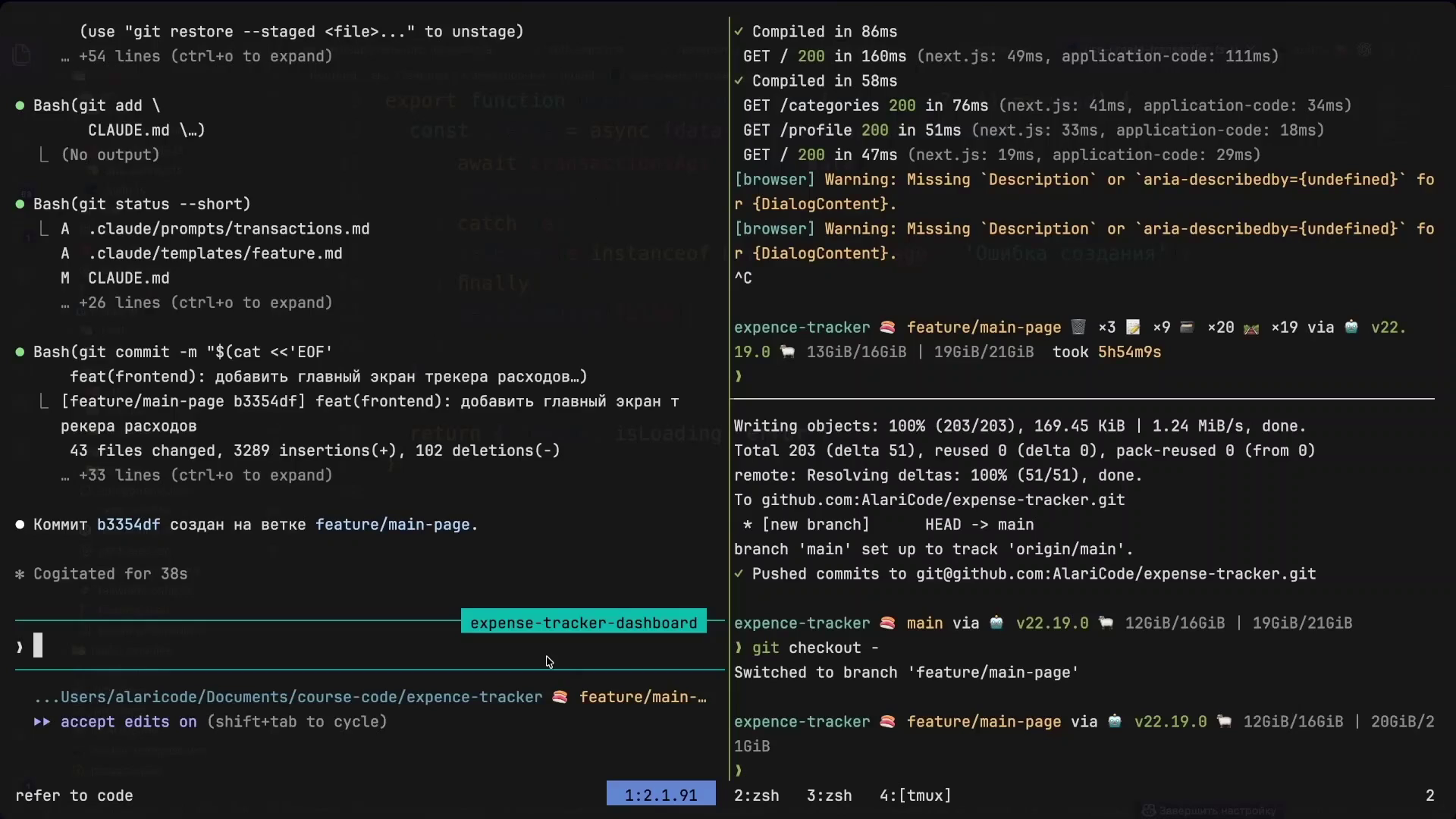Image resolution: width=1456 pixels, height=819 pixels.
Task: Click the green bullet beside Bash(git add
Action: point(20,105)
